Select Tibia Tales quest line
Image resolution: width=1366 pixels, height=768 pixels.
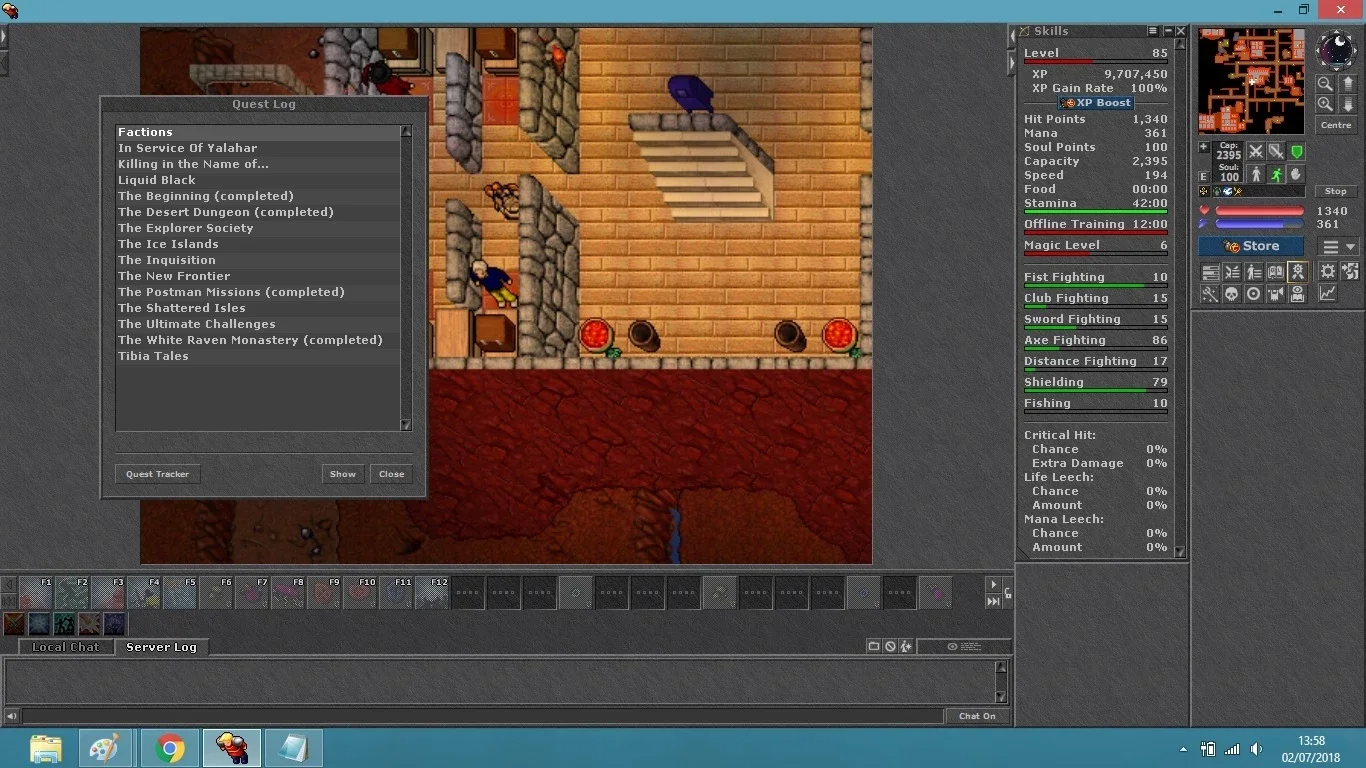click(258, 356)
